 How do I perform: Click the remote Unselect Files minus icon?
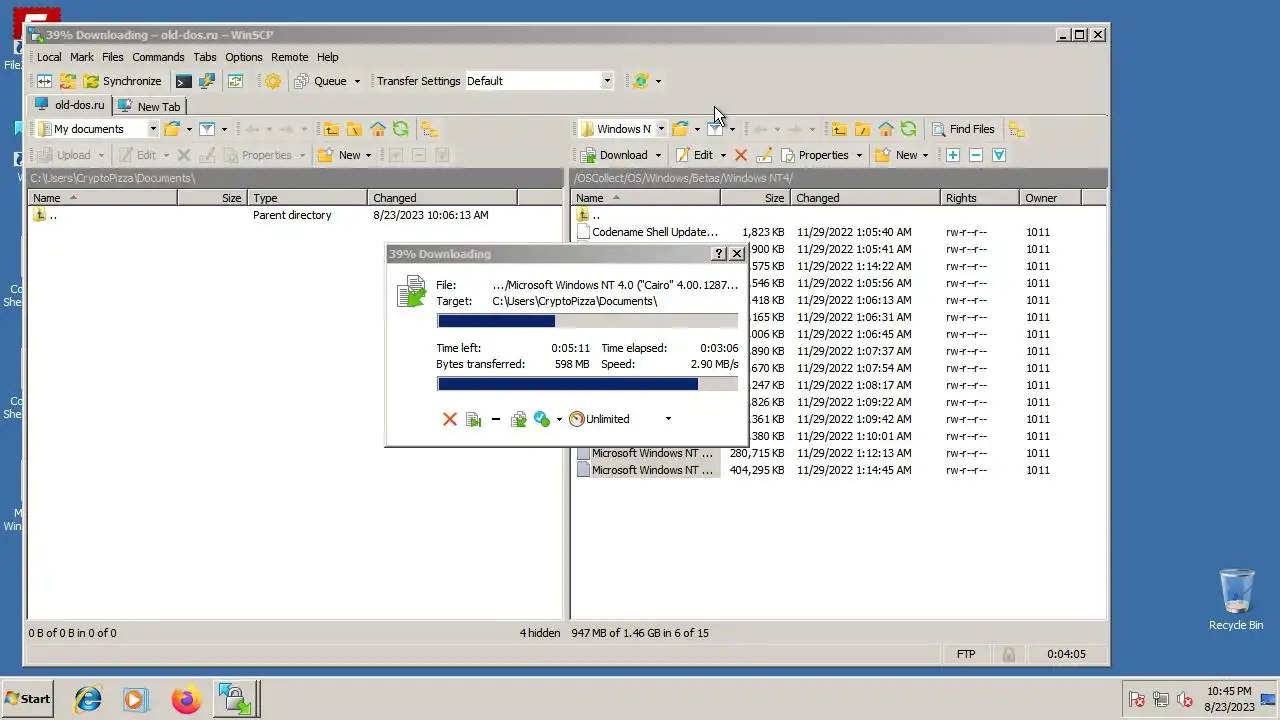pyautogui.click(x=976, y=155)
